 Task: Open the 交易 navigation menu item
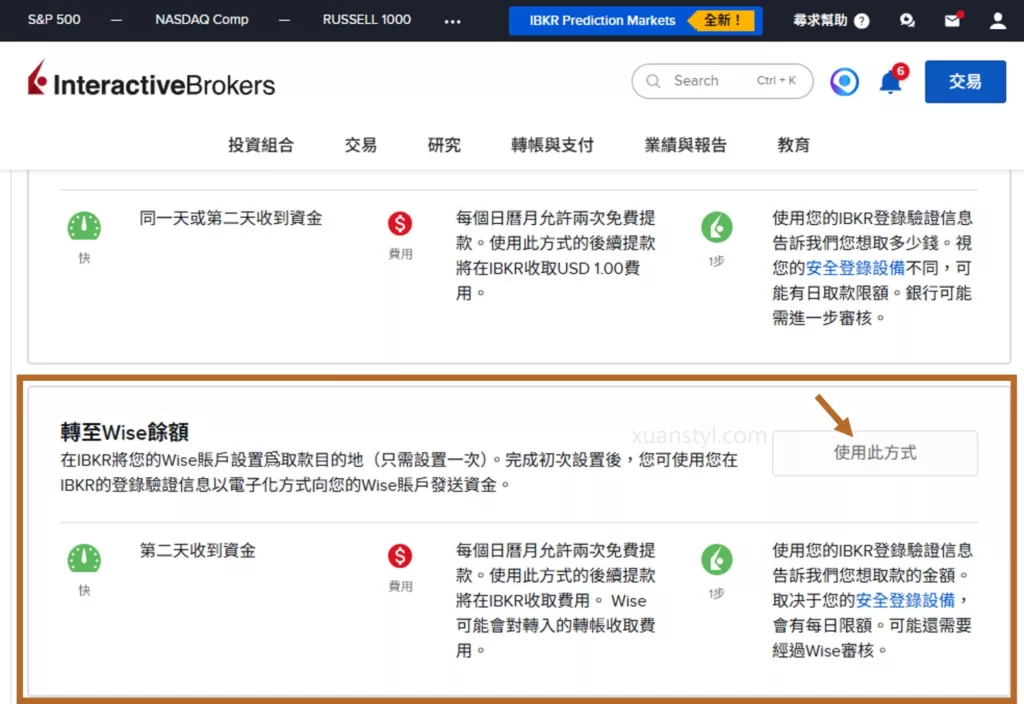pyautogui.click(x=360, y=144)
